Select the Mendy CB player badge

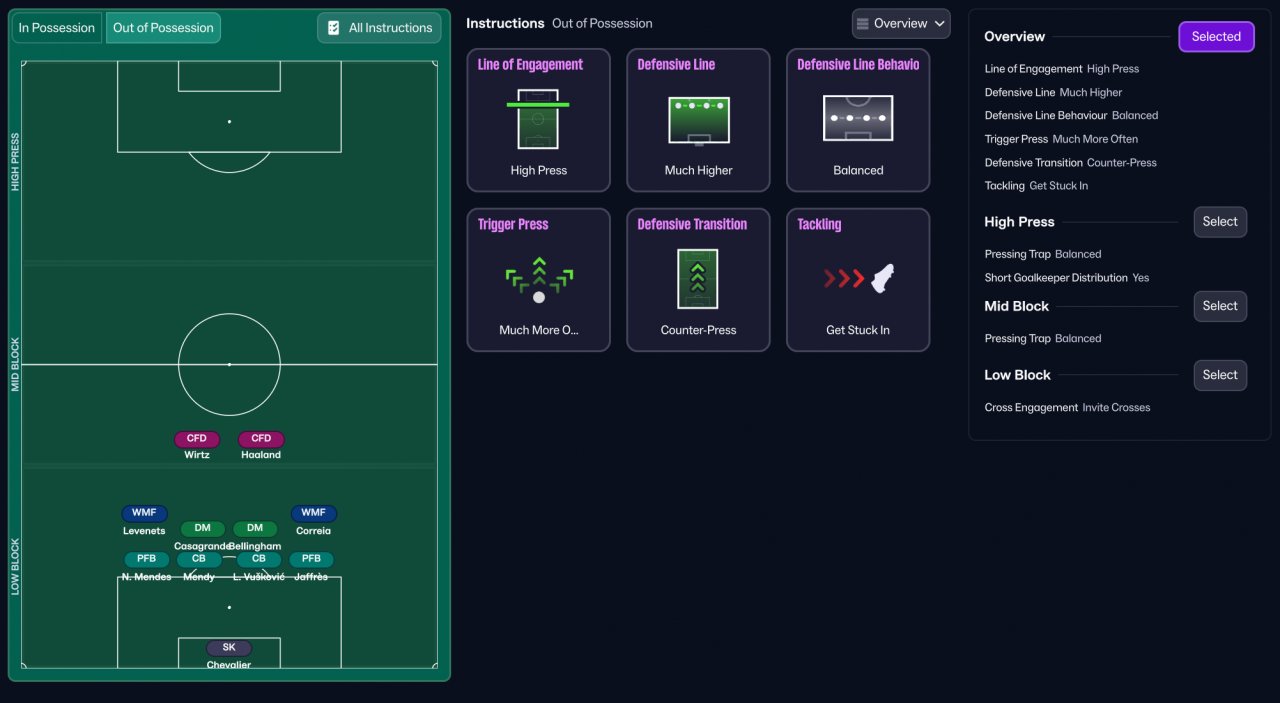[x=199, y=560]
